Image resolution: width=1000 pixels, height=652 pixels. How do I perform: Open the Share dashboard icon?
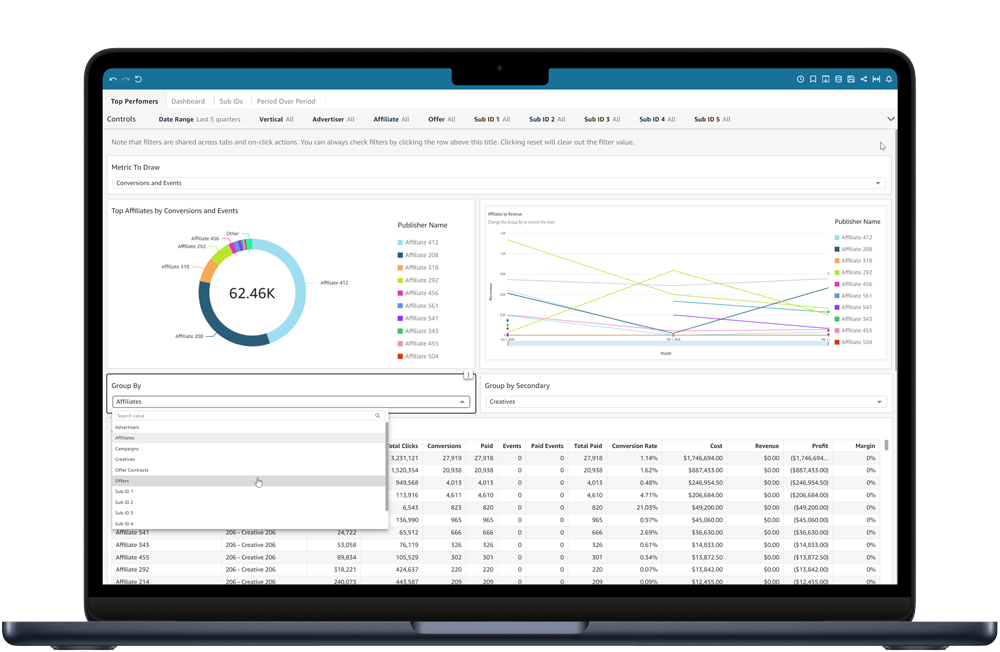click(x=863, y=78)
